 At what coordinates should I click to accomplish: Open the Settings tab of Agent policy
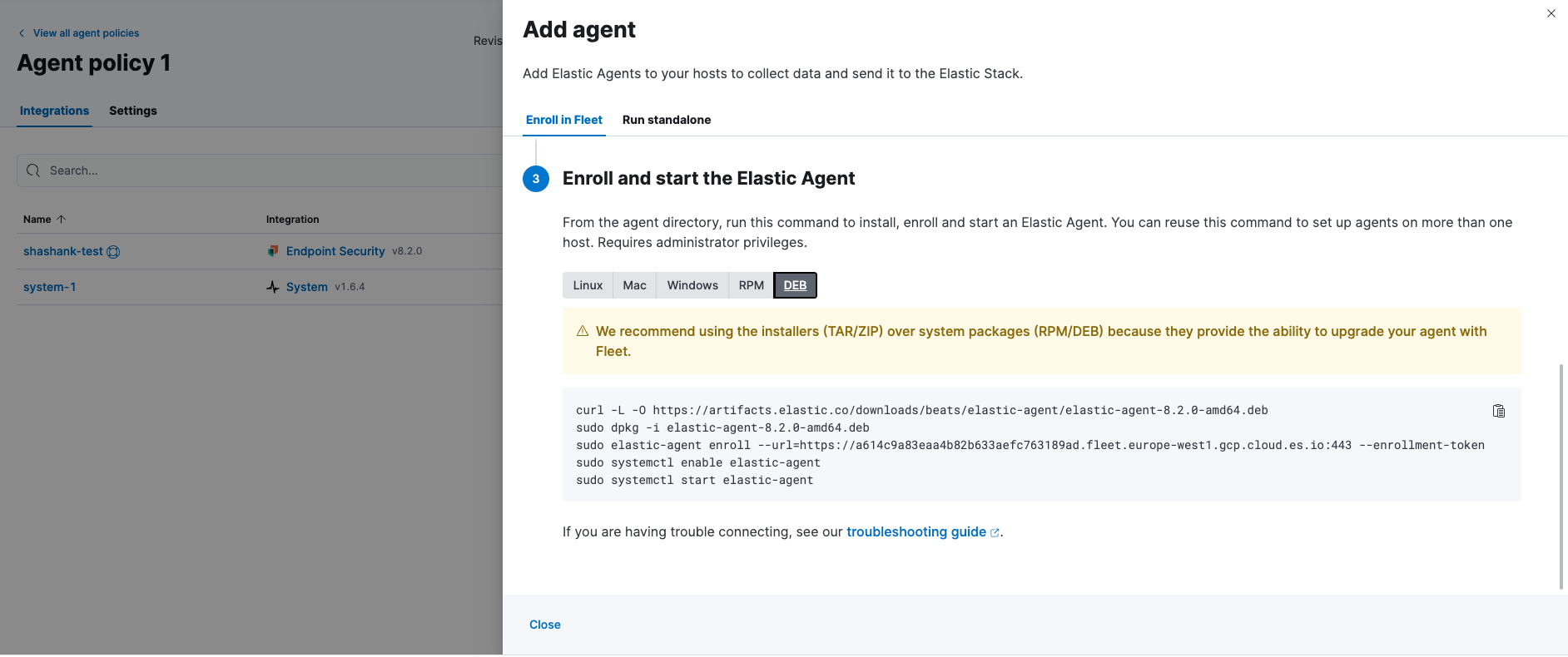133,111
